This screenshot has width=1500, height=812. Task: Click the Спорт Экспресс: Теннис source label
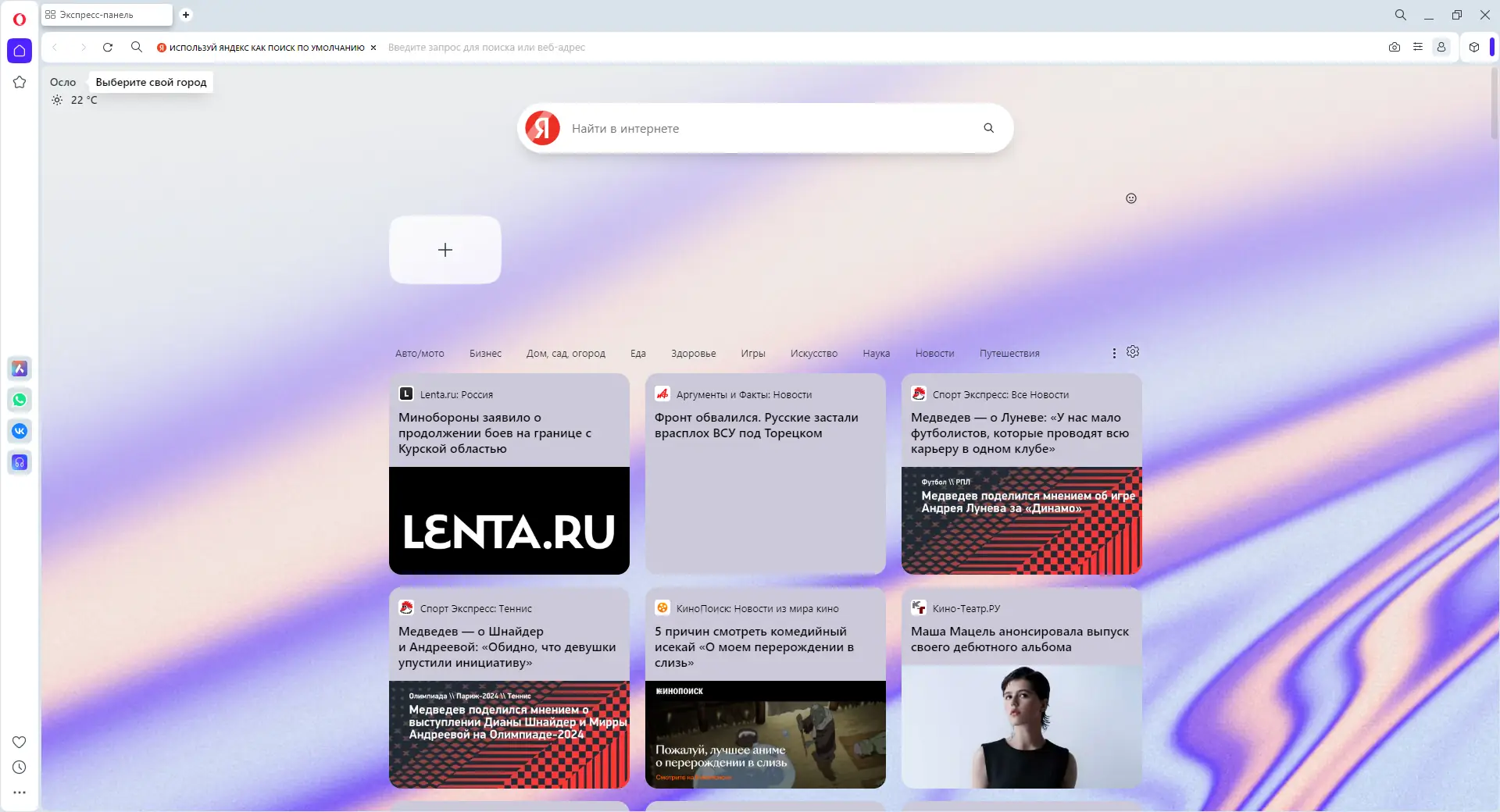click(x=476, y=608)
